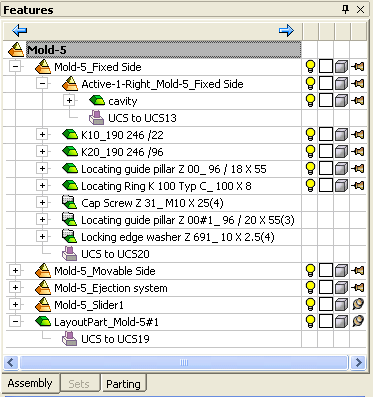Viewport: 373px width, 397px height.
Task: Click the blue right arrow in the Features header
Action: click(286, 31)
